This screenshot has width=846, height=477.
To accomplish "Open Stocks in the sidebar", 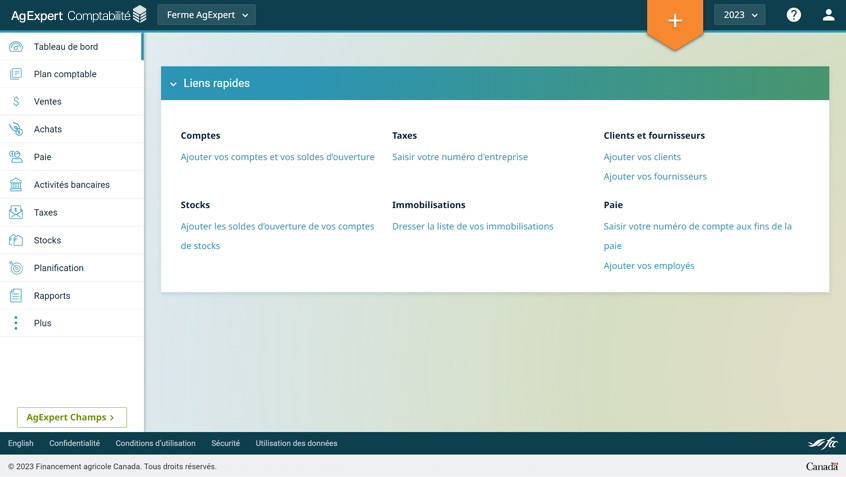I will pos(72,240).
